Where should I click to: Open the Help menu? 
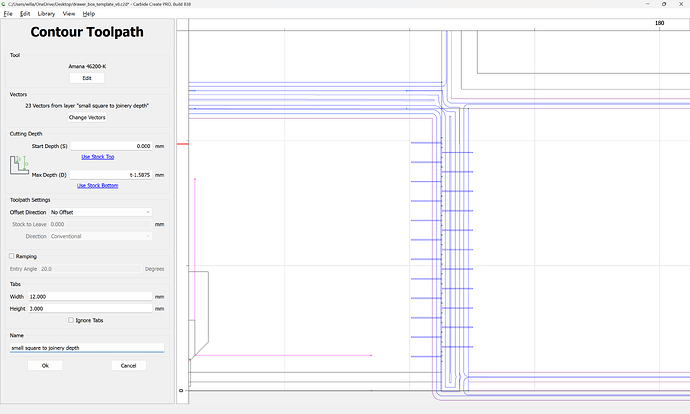[x=89, y=14]
